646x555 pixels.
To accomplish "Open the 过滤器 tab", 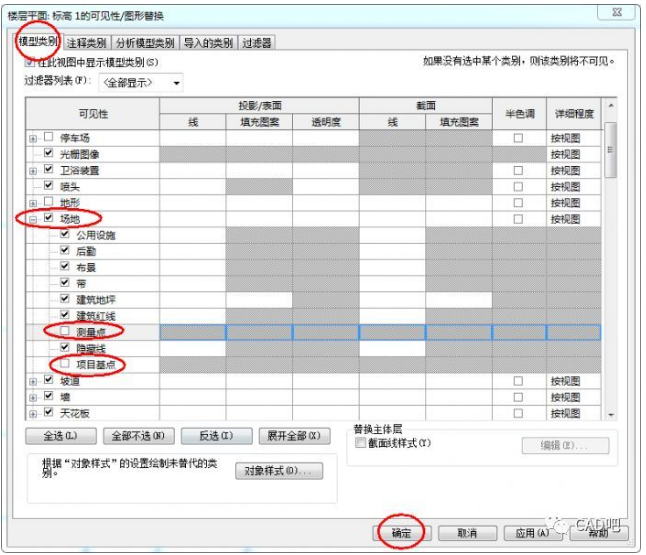I will click(x=257, y=42).
